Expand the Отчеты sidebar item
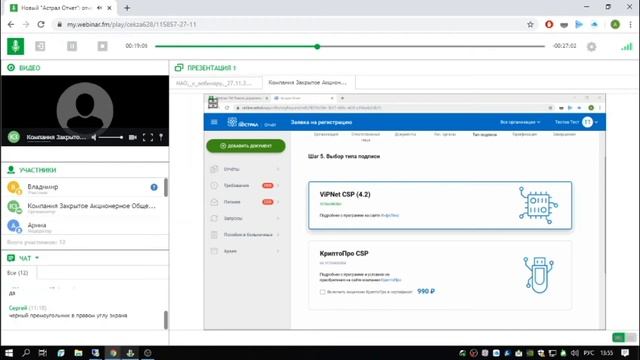The height and width of the screenshot is (360, 640). click(x=246, y=169)
